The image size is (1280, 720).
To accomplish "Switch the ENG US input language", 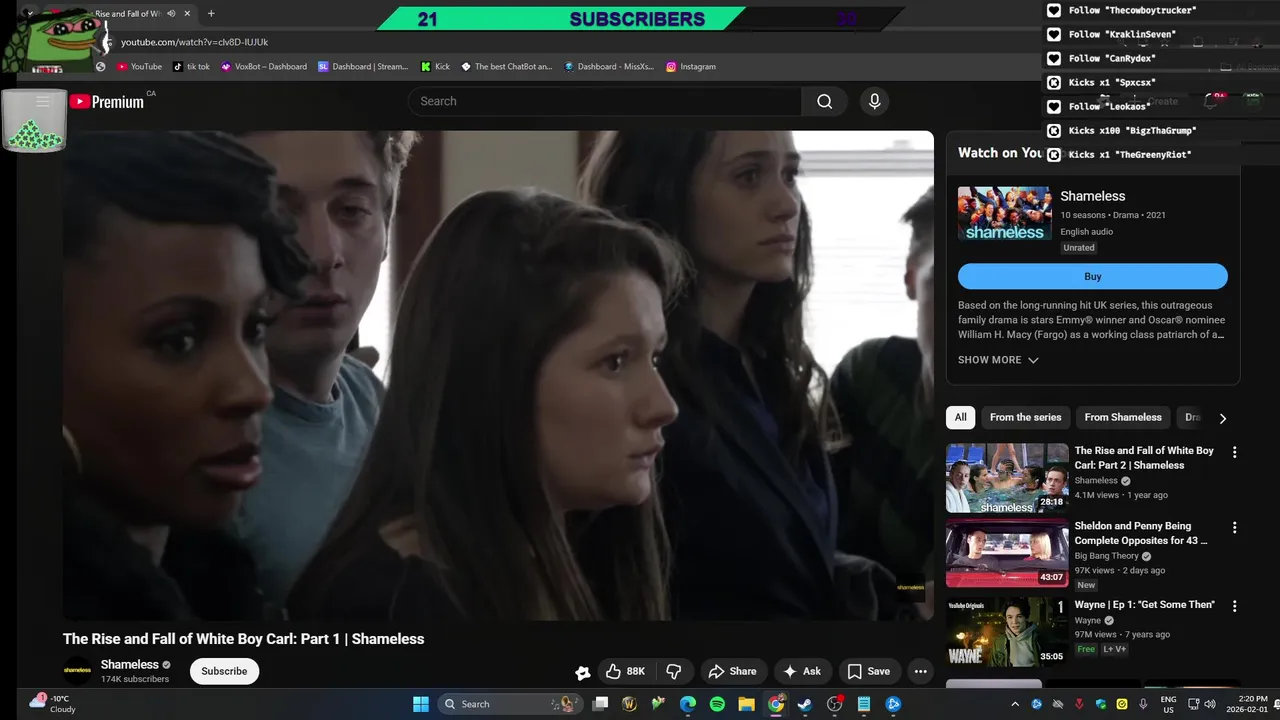I will click(x=1168, y=704).
